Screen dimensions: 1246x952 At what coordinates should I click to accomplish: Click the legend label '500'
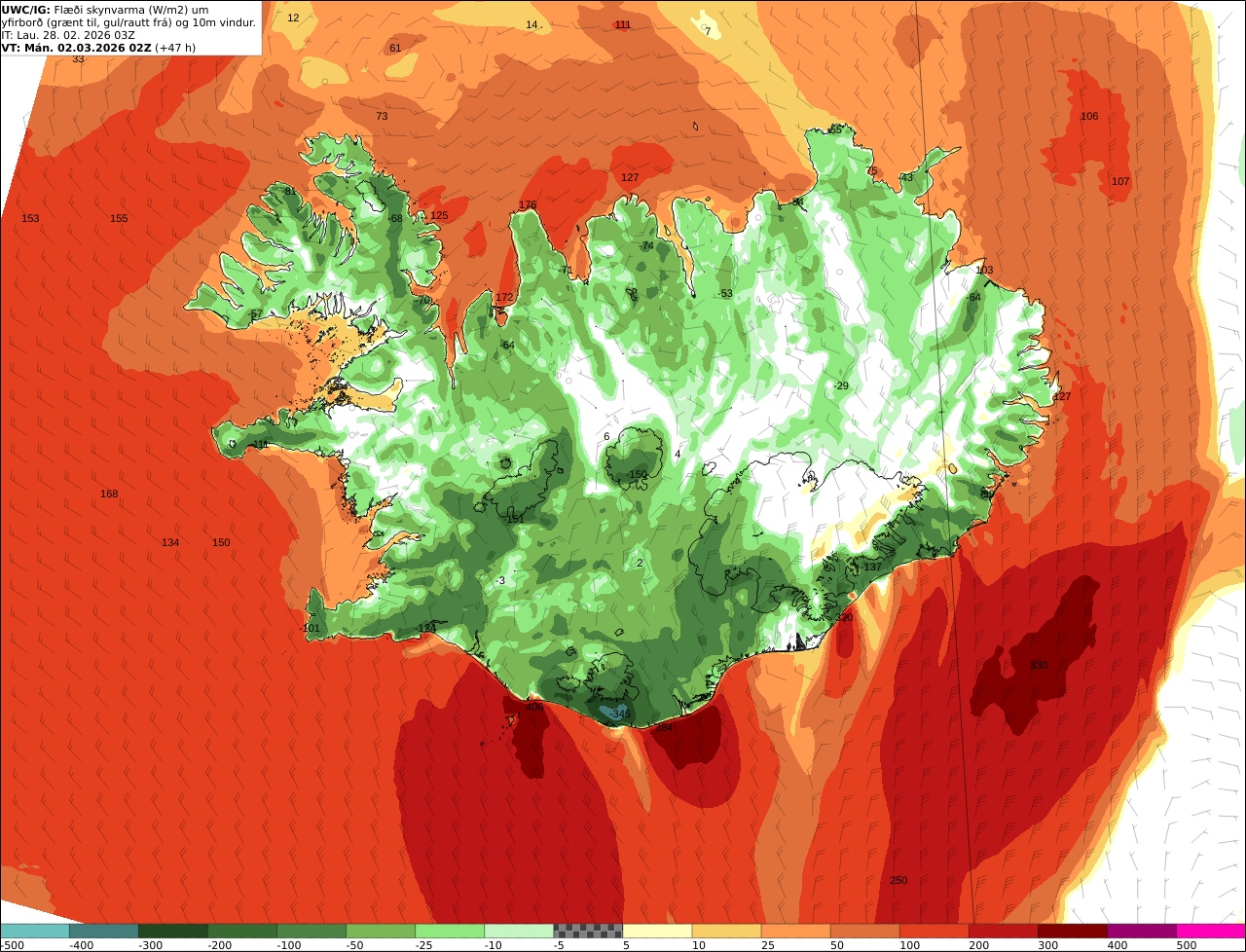click(x=1187, y=944)
